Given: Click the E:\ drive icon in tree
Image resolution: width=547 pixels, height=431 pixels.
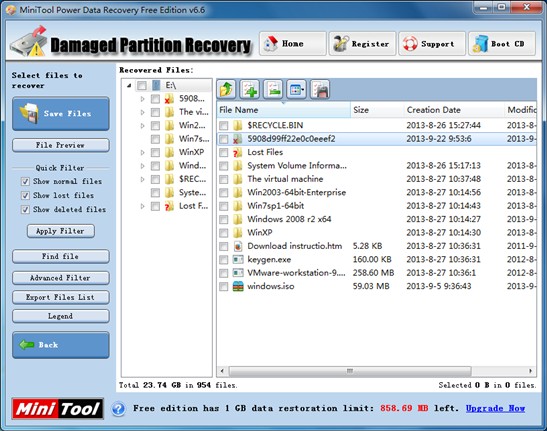Looking at the screenshot, I should point(156,85).
